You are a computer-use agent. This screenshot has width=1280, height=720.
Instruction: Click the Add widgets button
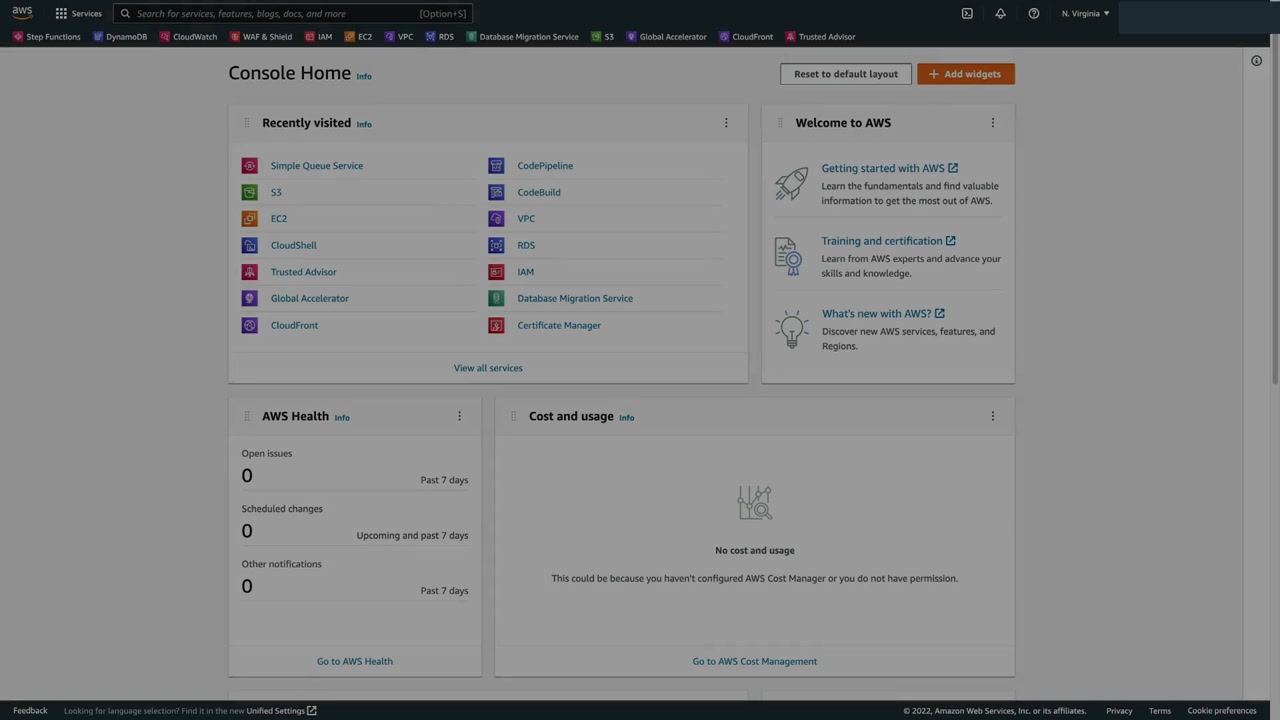point(966,74)
